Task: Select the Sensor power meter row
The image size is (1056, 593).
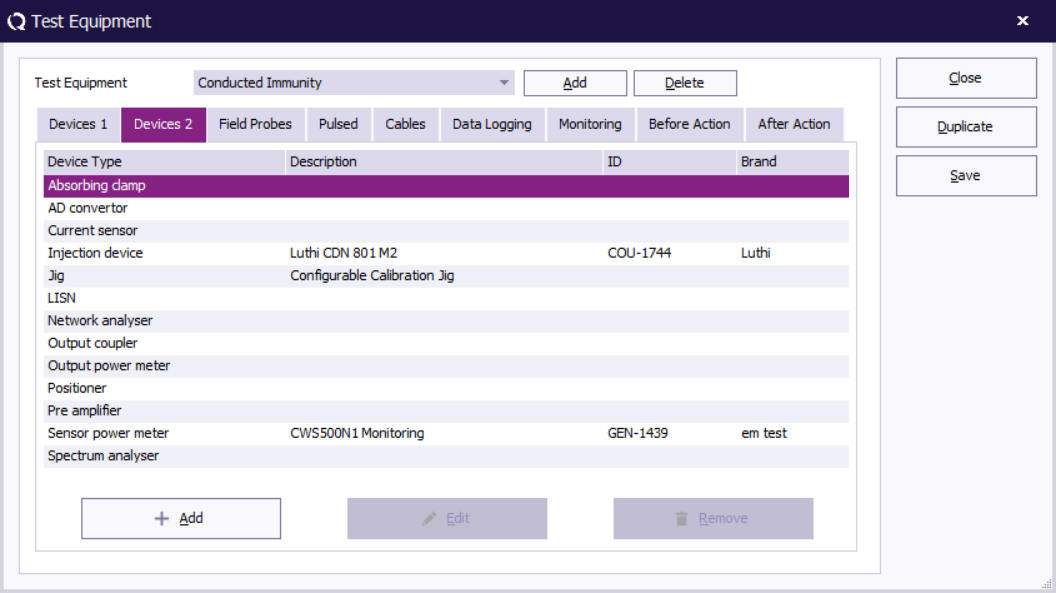Action: pyautogui.click(x=446, y=433)
